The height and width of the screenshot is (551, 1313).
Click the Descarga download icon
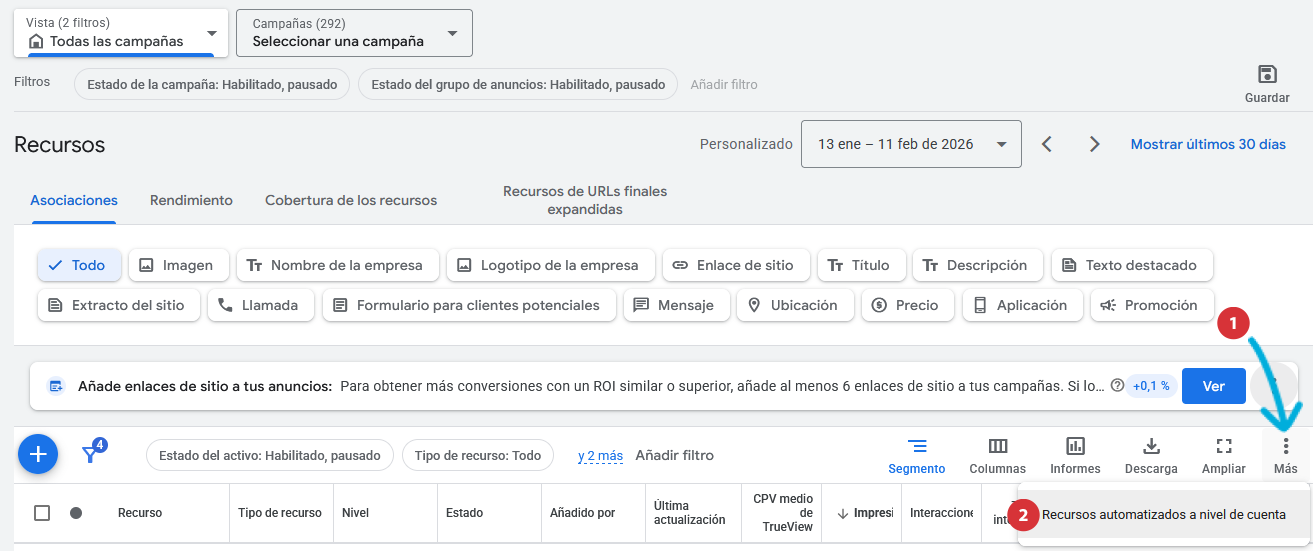(1151, 455)
